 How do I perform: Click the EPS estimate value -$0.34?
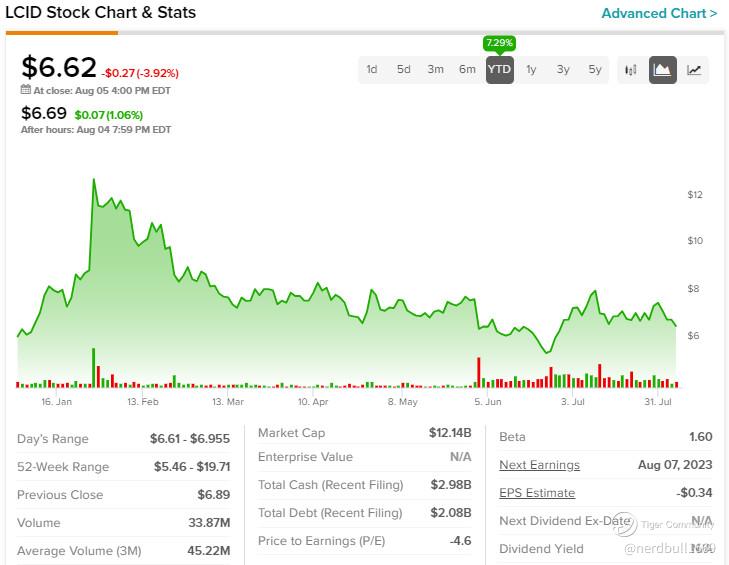(x=694, y=492)
